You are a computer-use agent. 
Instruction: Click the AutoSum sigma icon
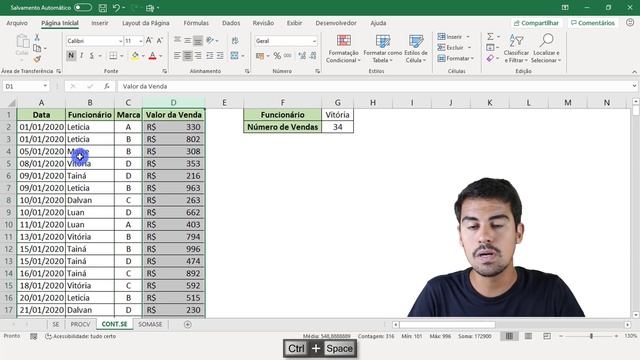click(490, 37)
